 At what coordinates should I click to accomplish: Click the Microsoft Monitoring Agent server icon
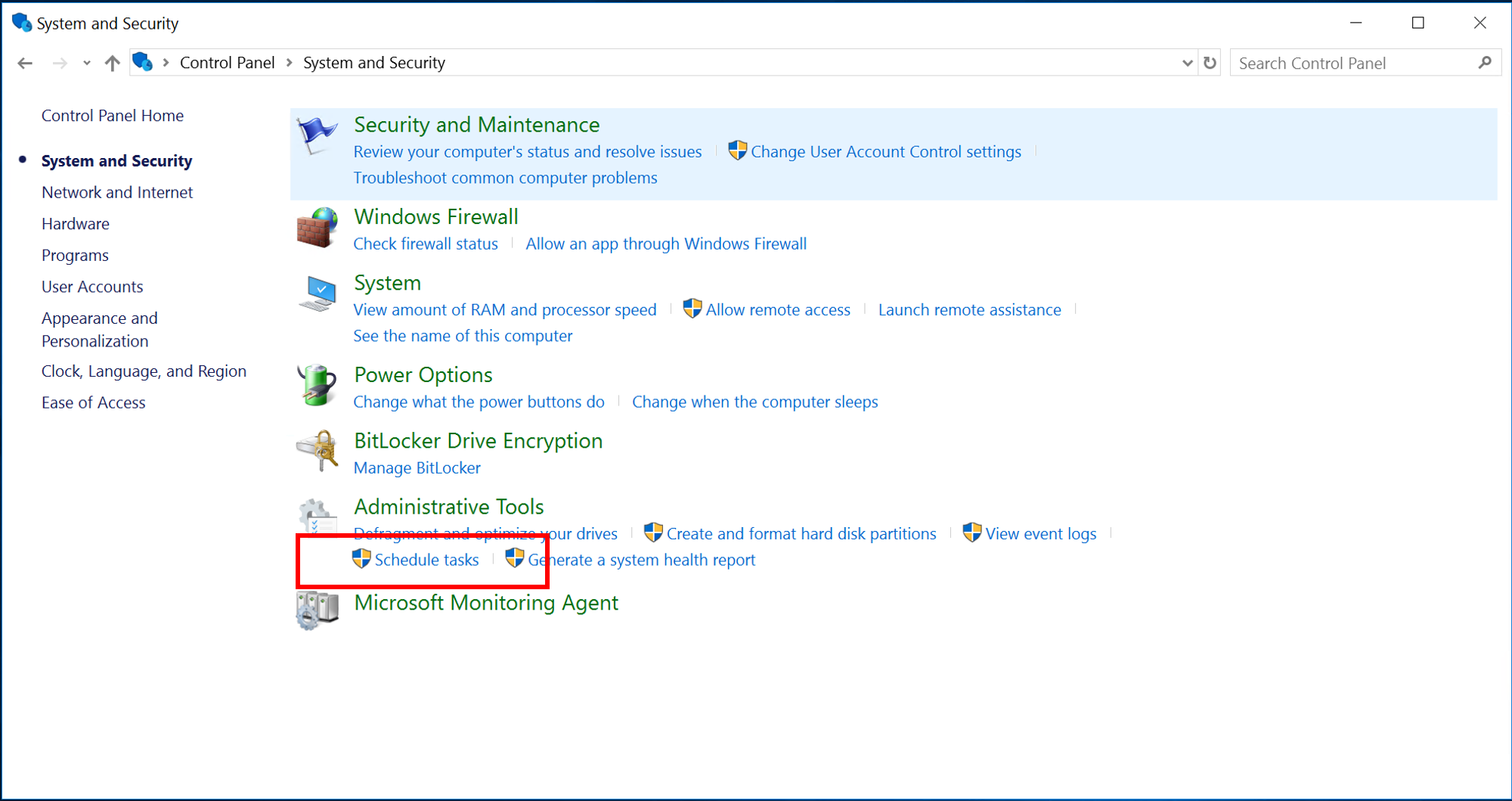(317, 611)
